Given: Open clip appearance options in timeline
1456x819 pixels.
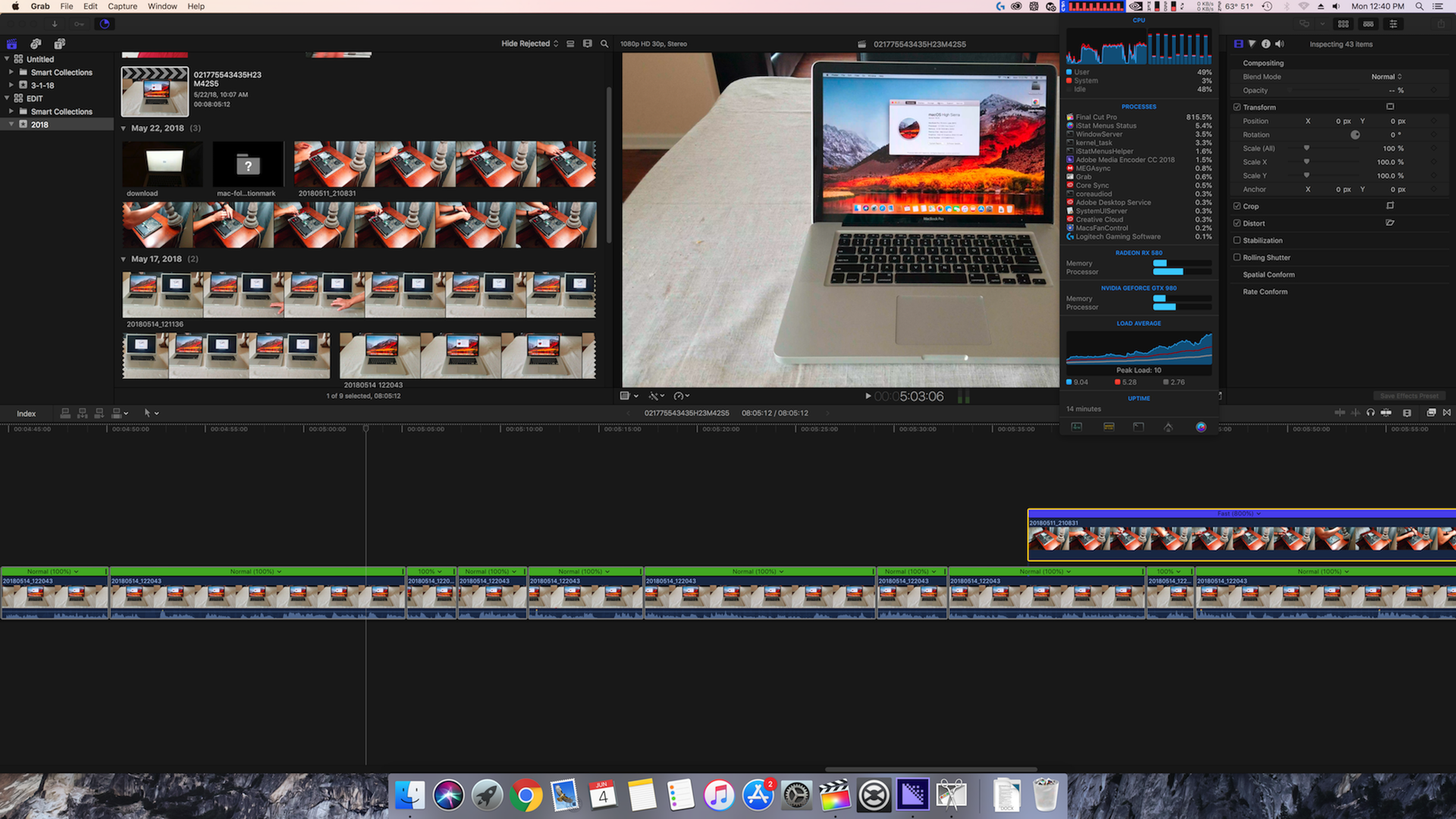Looking at the screenshot, I should pyautogui.click(x=1407, y=413).
